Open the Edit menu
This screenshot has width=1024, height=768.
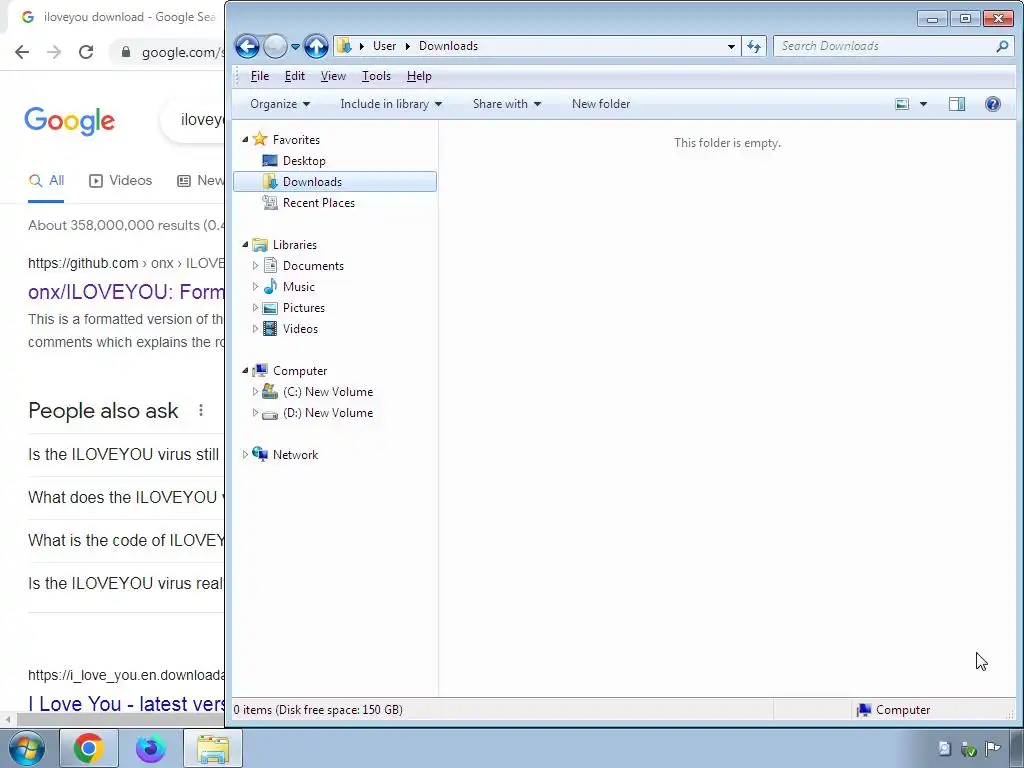pos(295,76)
